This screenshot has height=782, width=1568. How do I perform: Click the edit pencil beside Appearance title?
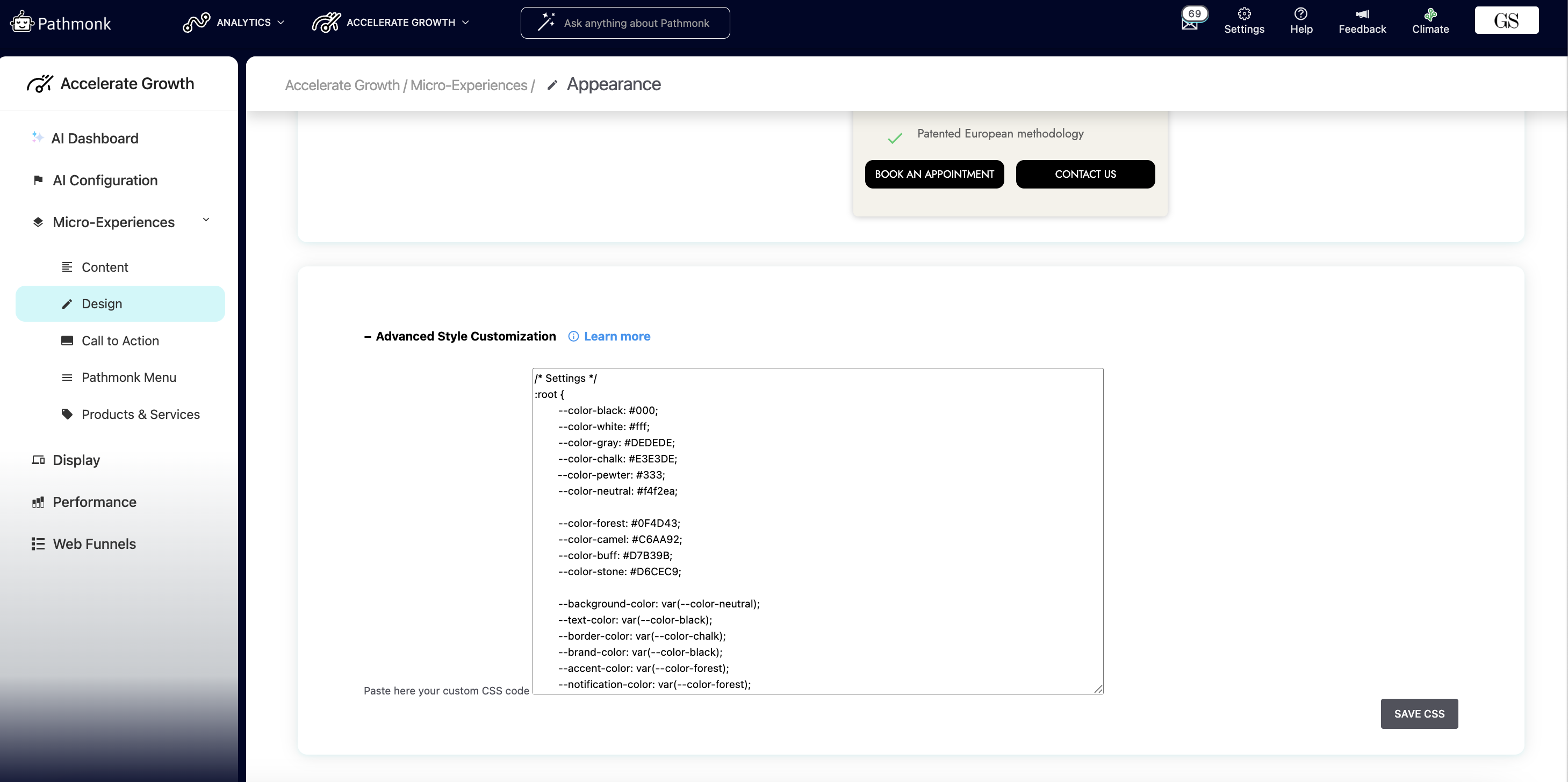point(552,85)
